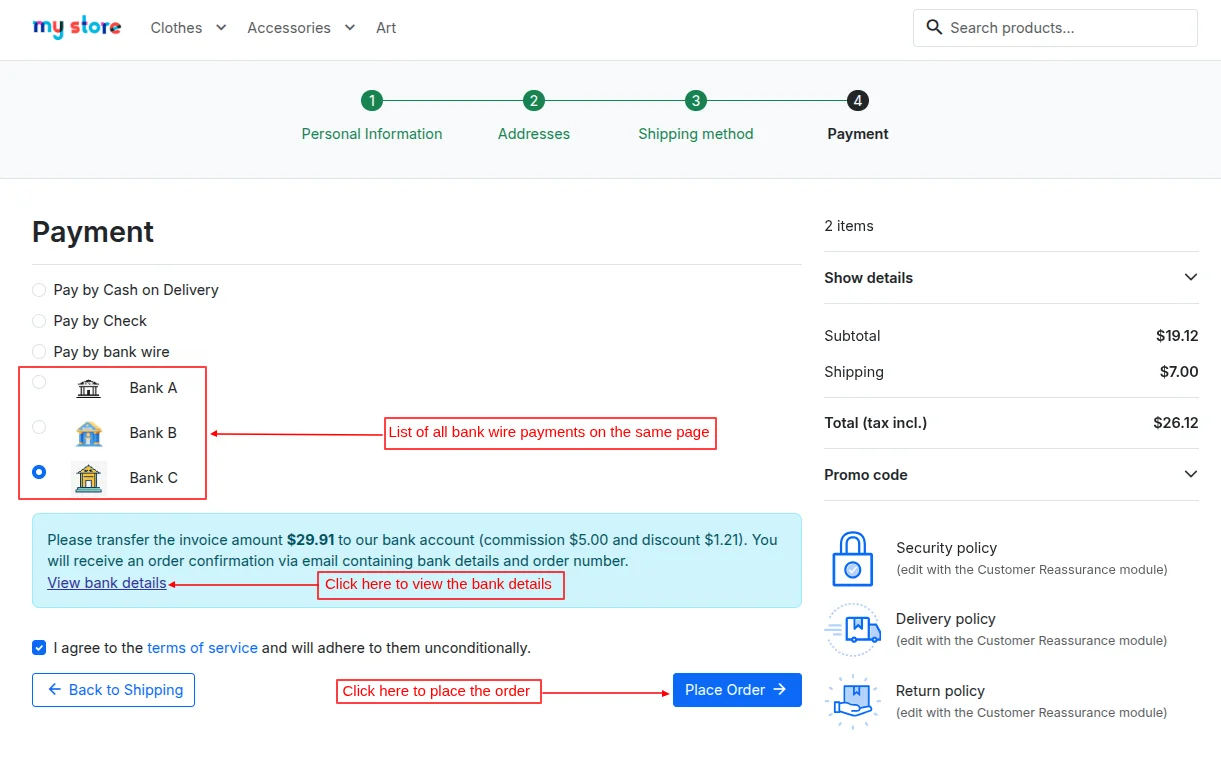
Task: Click the $7.00 shipping value
Action: click(1179, 372)
